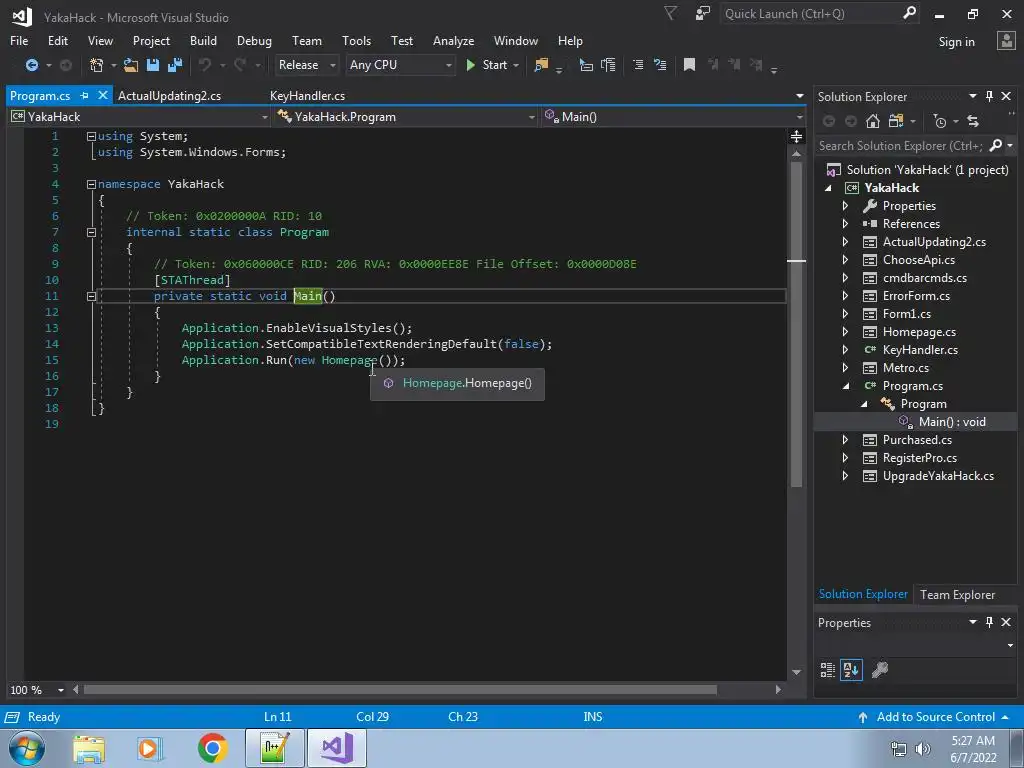
Task: Go Home in Solution Explorer toolbar
Action: point(872,121)
